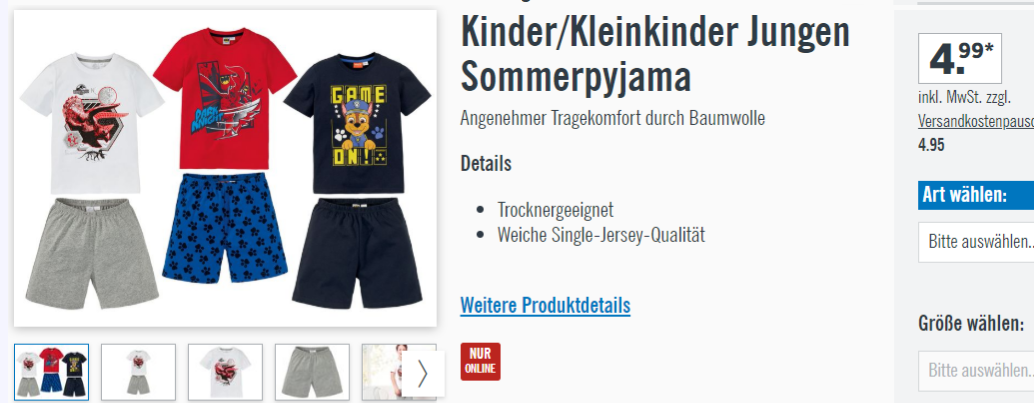Screen dimensions: 1034x403
Task: Select the three-pyjama-set overview thumbnail
Action: [51, 372]
